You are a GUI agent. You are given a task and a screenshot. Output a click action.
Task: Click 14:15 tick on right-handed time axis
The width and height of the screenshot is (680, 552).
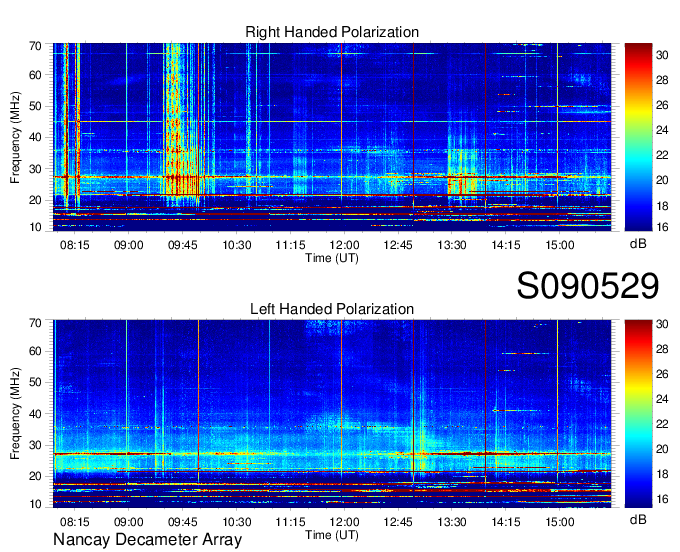pyautogui.click(x=506, y=245)
